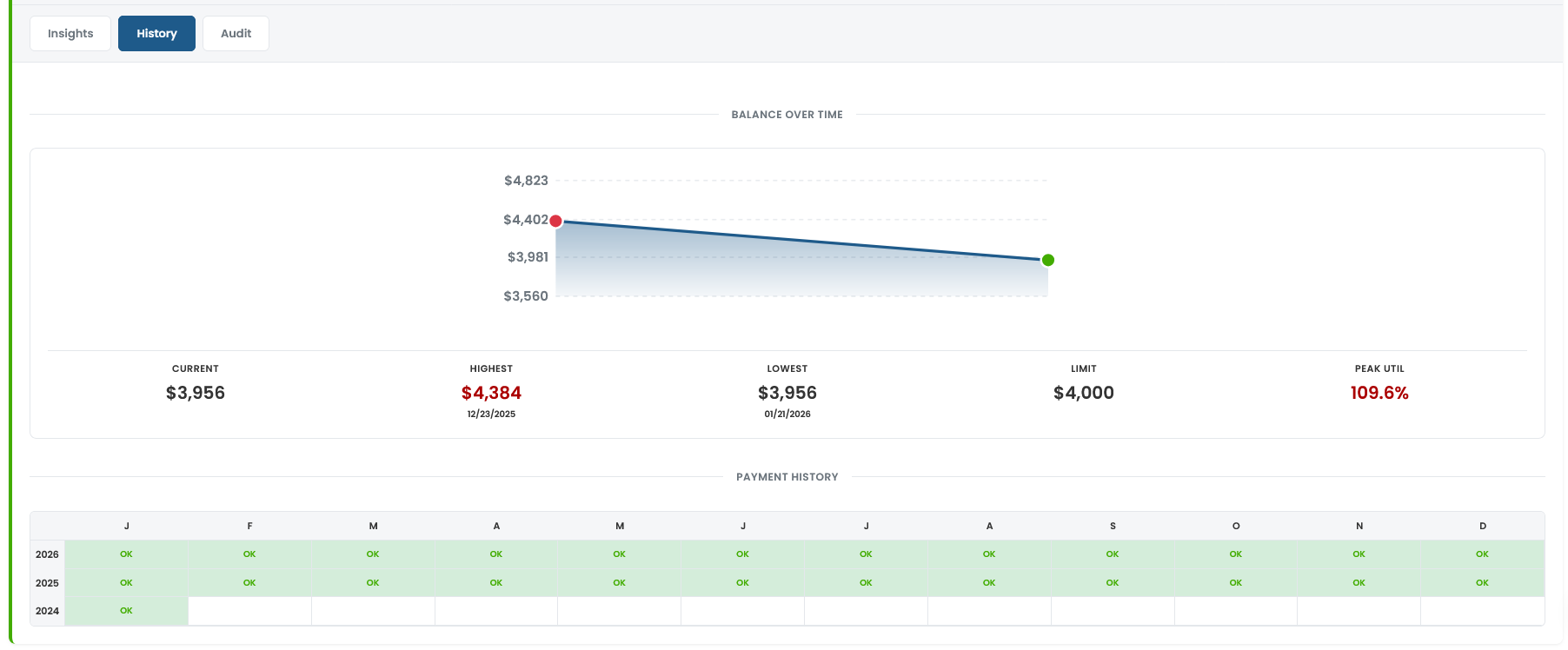Select the LIMIT value $4,000
This screenshot has width=1568, height=650.
pos(1083,393)
